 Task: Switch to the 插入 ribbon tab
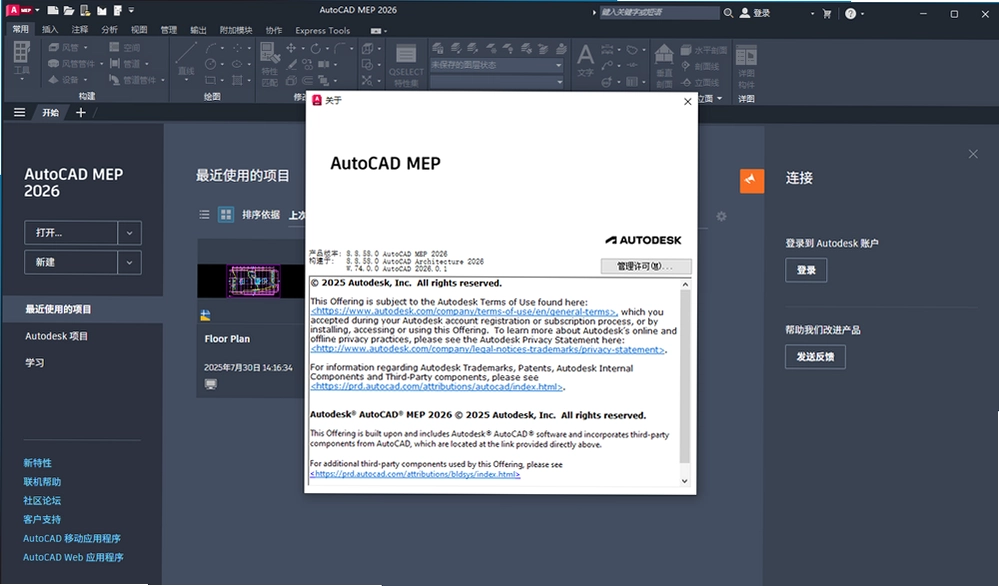(x=50, y=29)
